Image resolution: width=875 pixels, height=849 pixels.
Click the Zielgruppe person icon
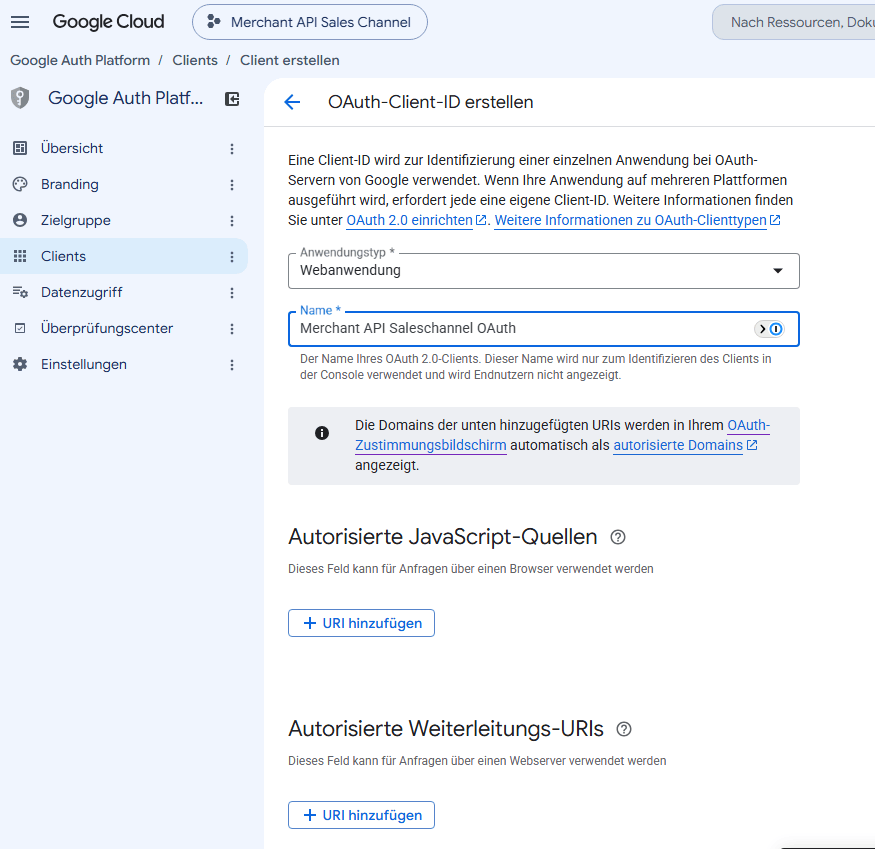click(x=20, y=220)
